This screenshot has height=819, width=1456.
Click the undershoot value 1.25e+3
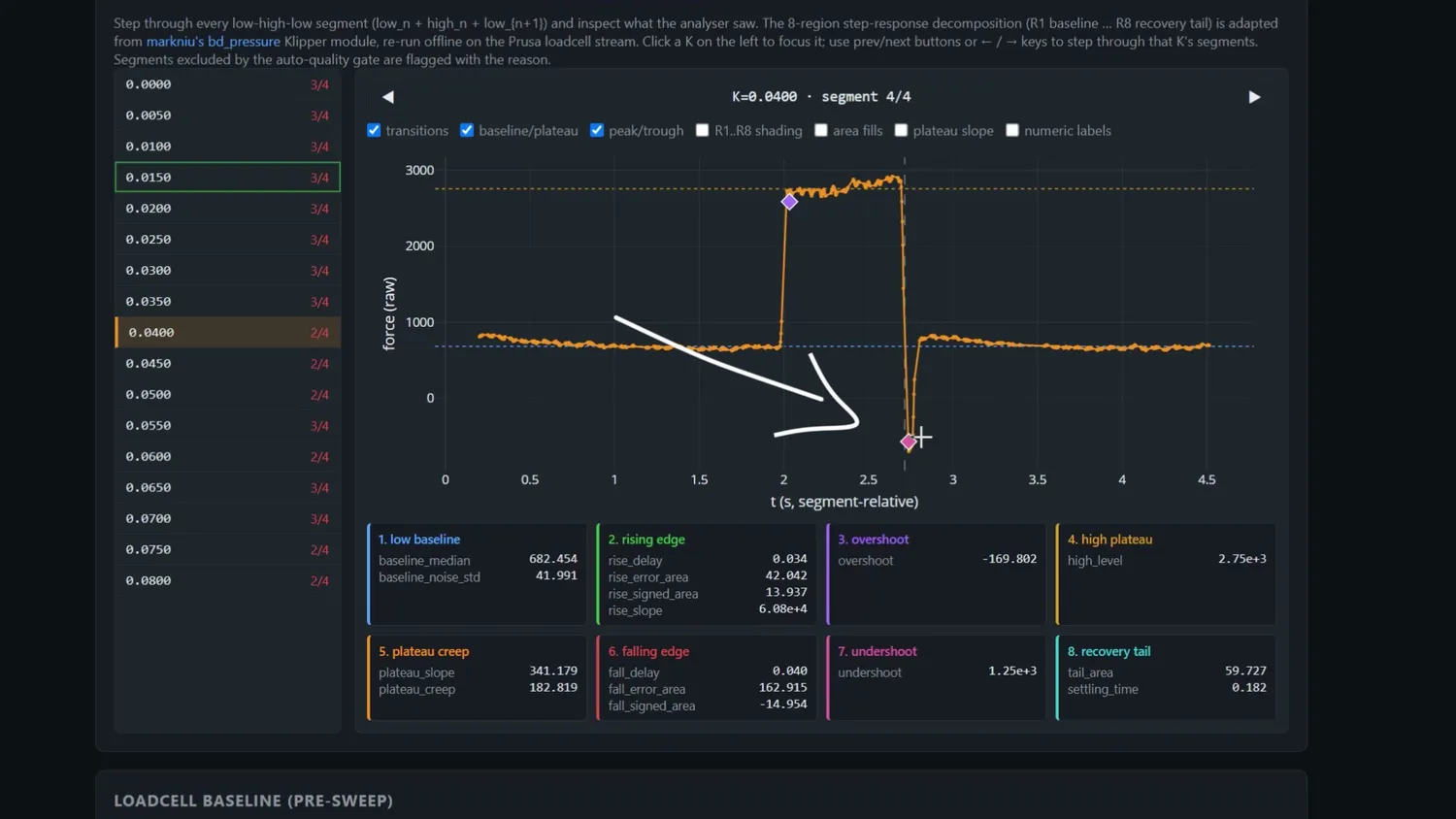(1012, 671)
